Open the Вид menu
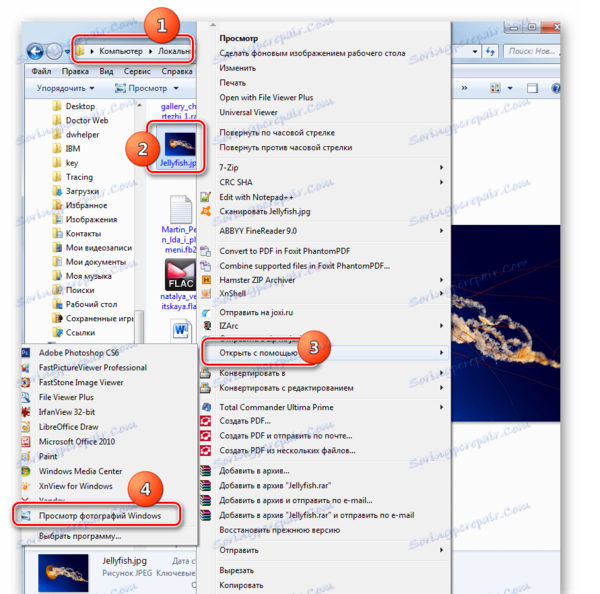The image size is (600, 594). (x=106, y=71)
